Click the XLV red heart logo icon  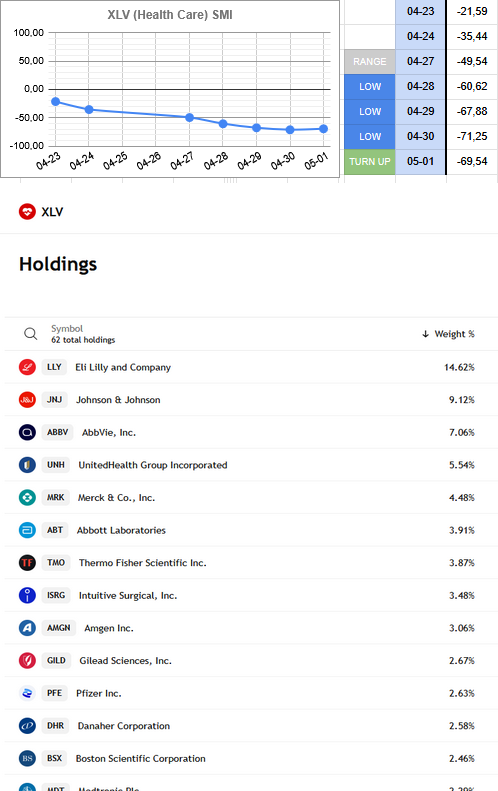[x=27, y=211]
